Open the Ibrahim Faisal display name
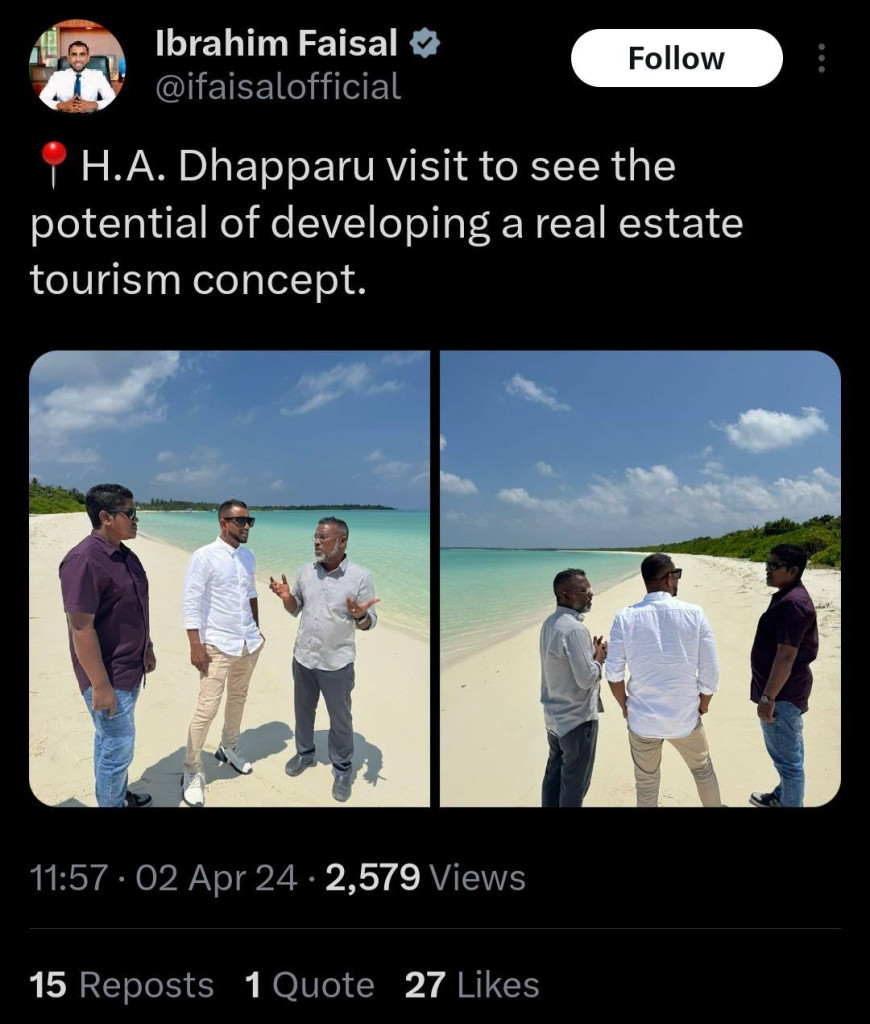 [276, 43]
